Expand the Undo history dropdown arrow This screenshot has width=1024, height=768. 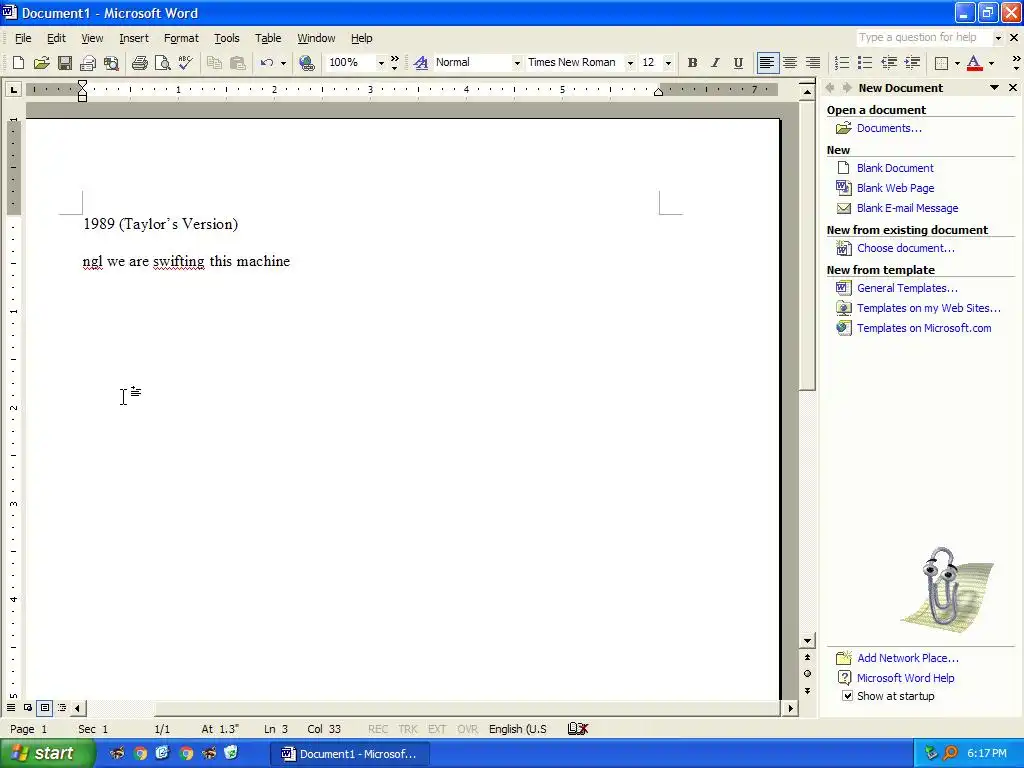click(x=283, y=63)
